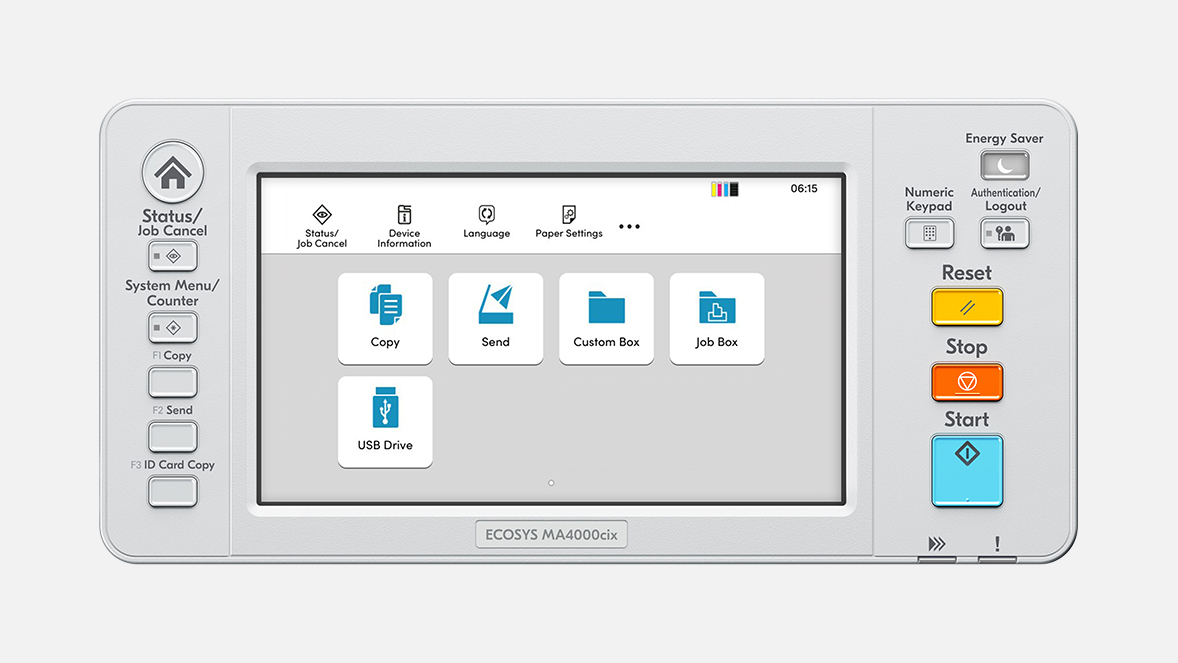Expand more options via the ellipsis
The image size is (1178, 663).
[x=629, y=226]
